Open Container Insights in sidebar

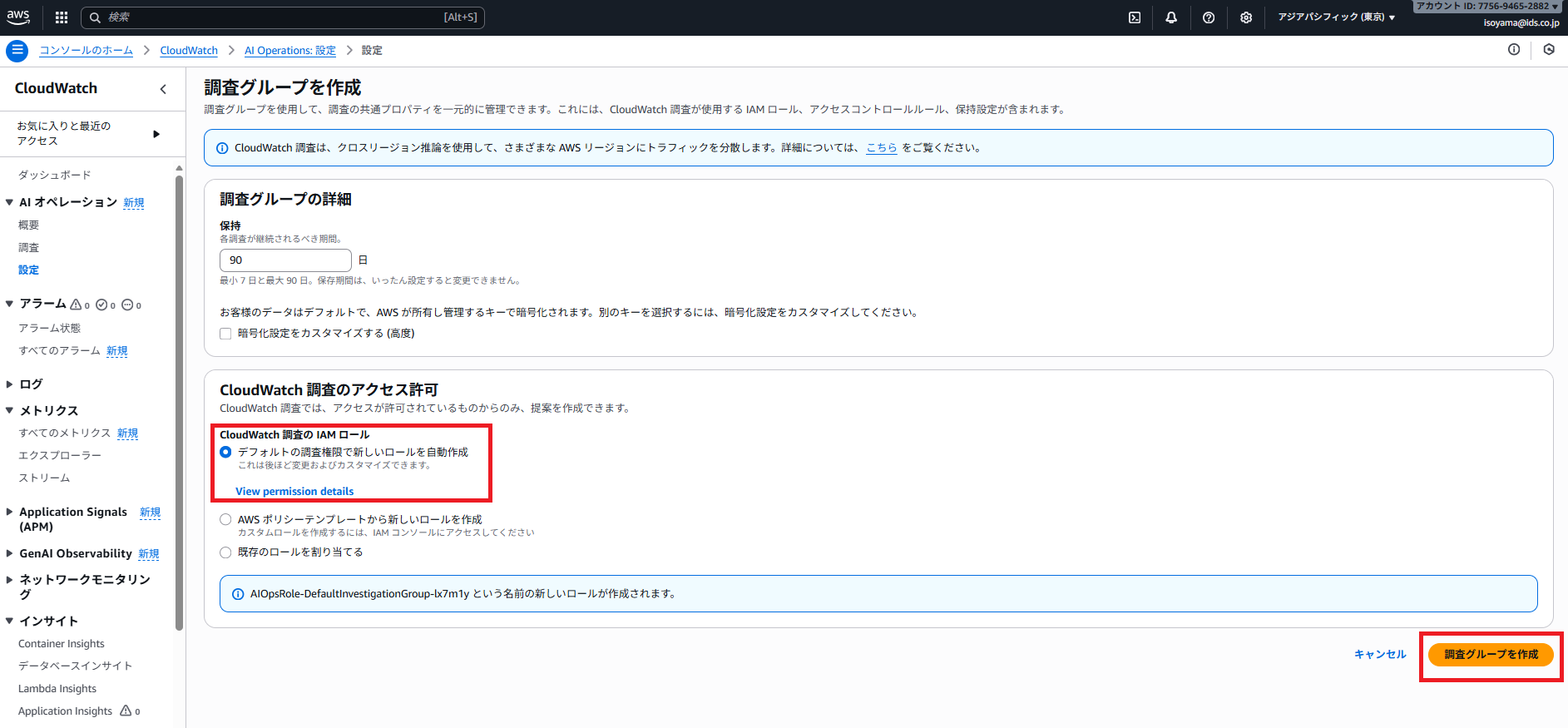click(62, 644)
